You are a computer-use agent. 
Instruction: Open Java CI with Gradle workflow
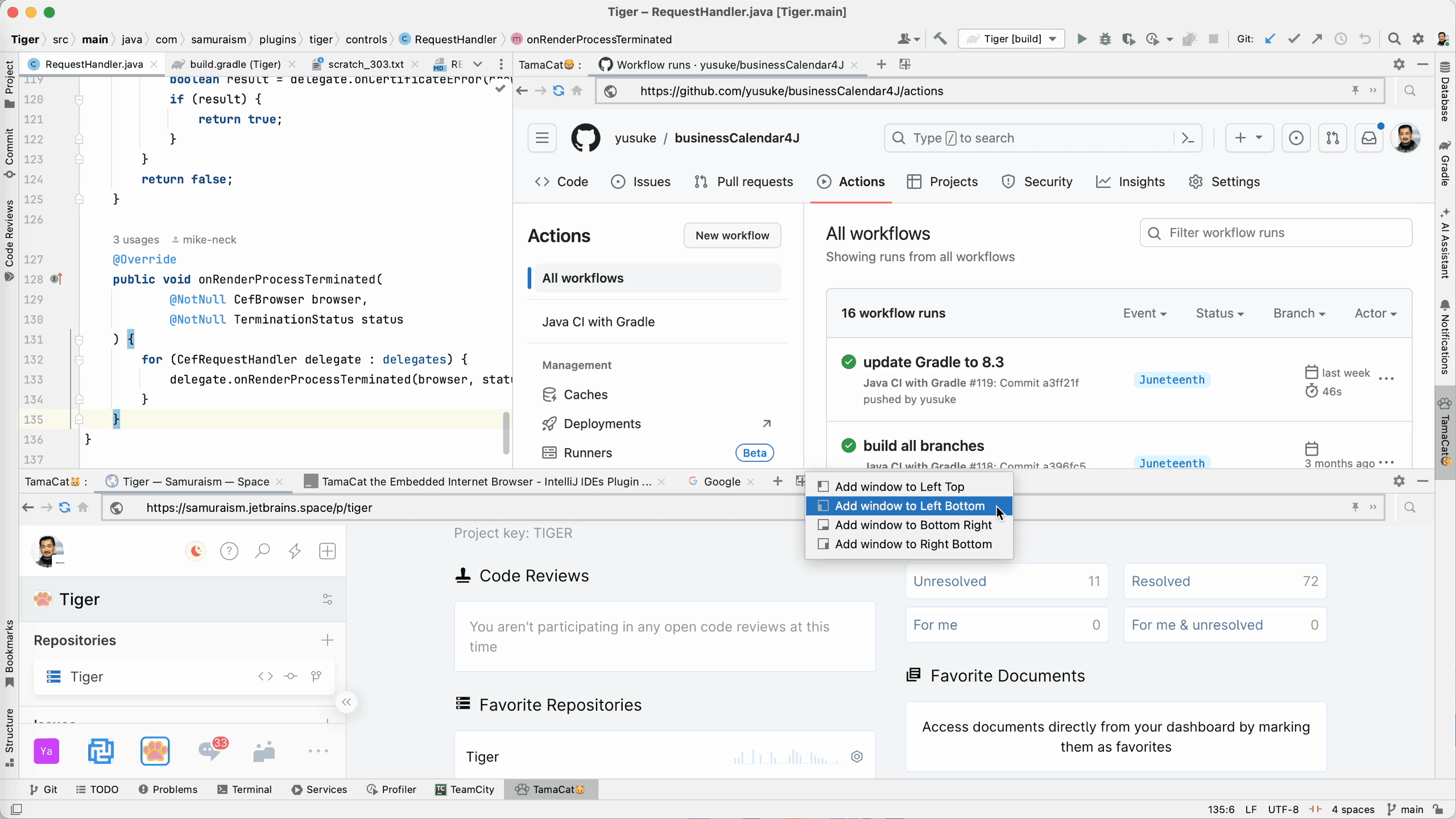tap(658, 322)
